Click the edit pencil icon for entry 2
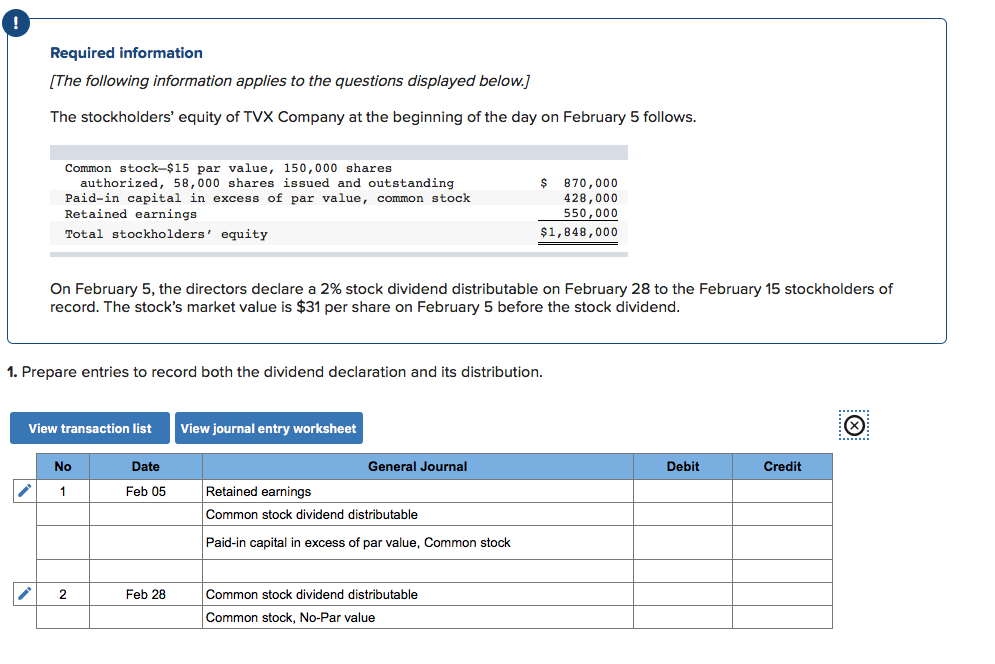Screen dimensions: 995x664 [x=23, y=593]
